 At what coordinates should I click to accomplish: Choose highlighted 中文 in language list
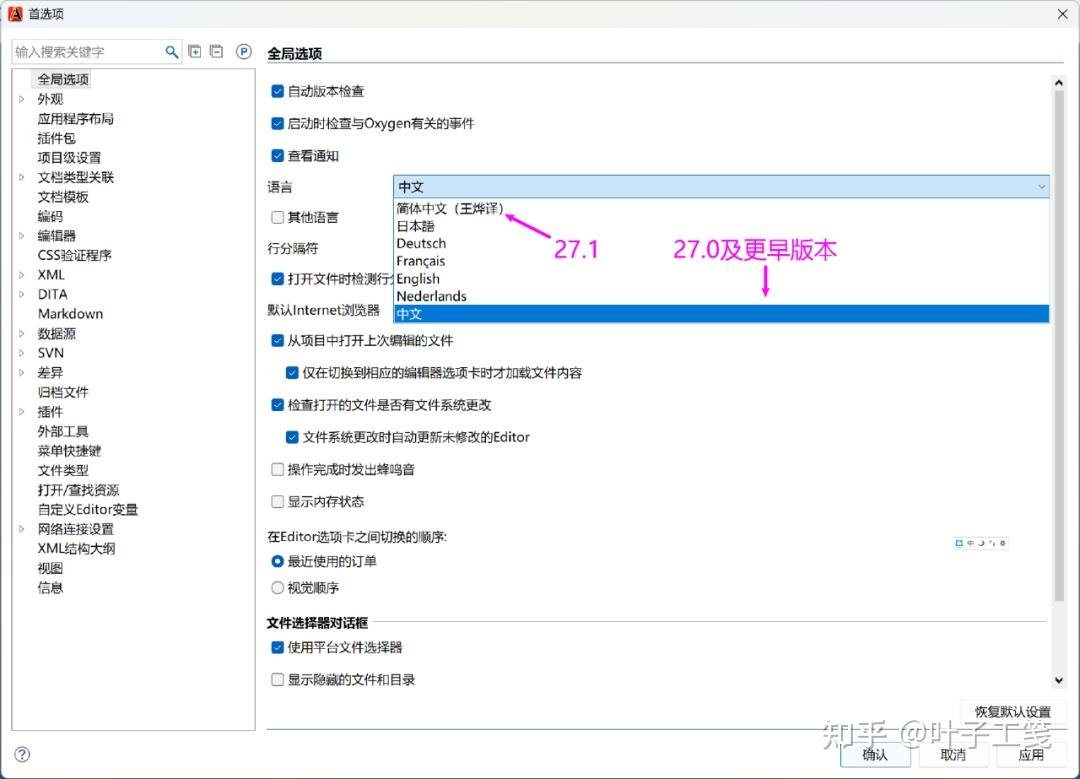coord(721,314)
